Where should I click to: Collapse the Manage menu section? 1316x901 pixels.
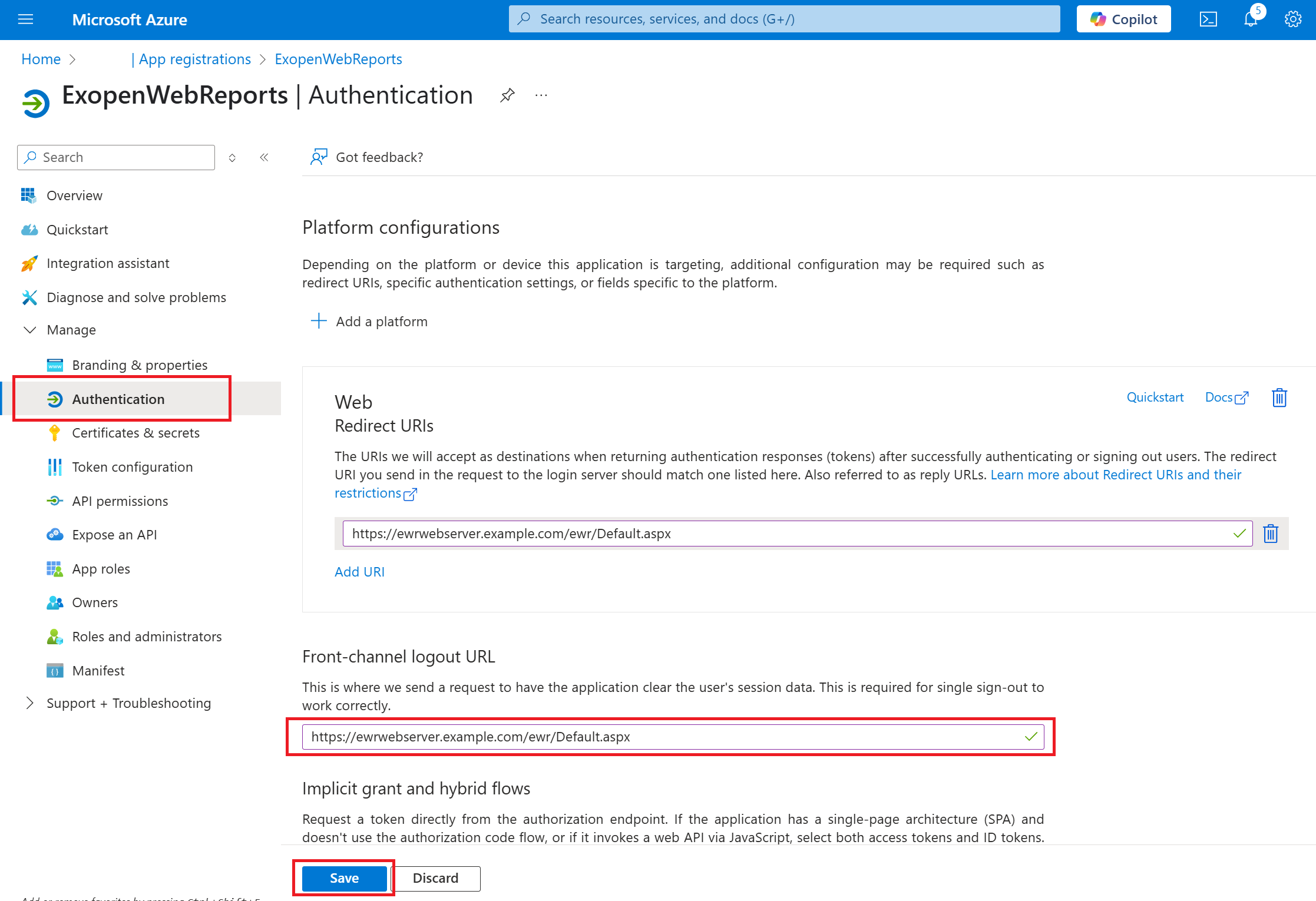[x=29, y=330]
